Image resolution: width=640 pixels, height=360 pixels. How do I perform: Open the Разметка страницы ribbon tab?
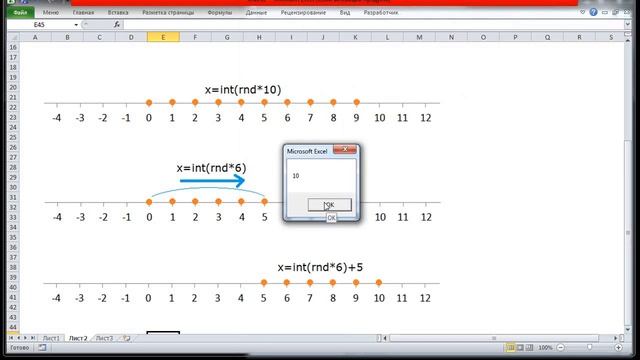click(168, 13)
